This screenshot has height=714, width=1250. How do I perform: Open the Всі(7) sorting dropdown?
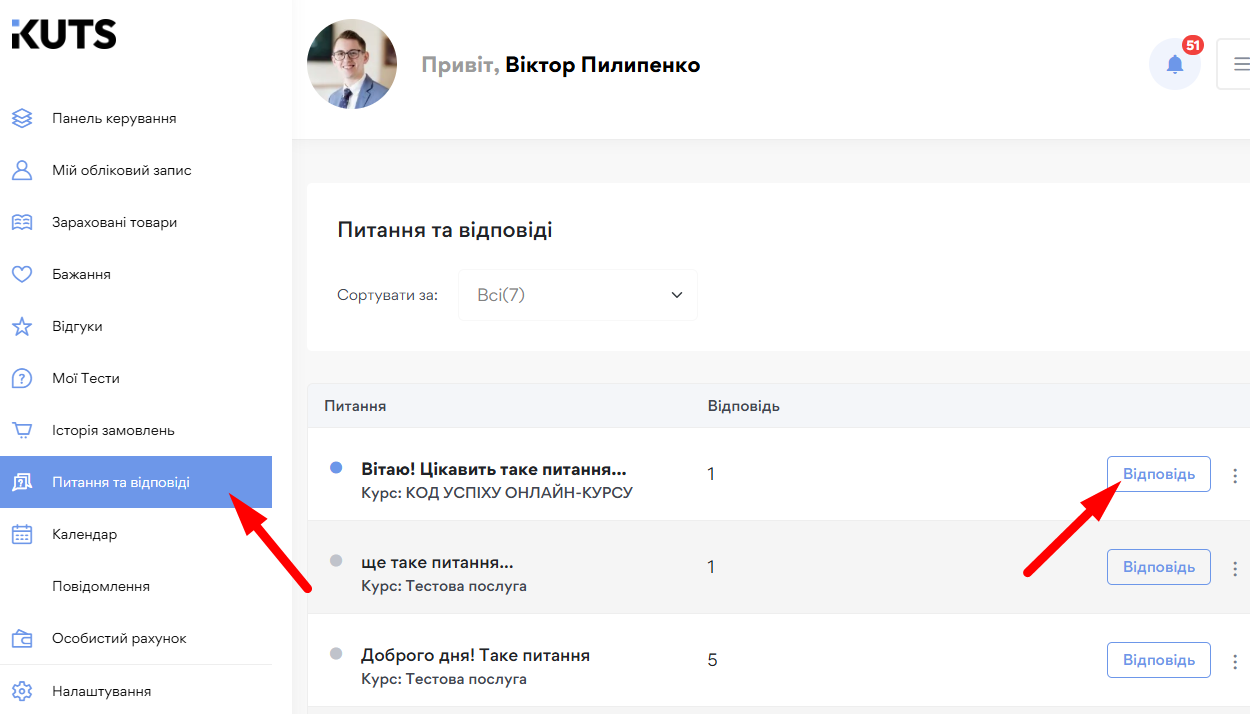pos(577,295)
